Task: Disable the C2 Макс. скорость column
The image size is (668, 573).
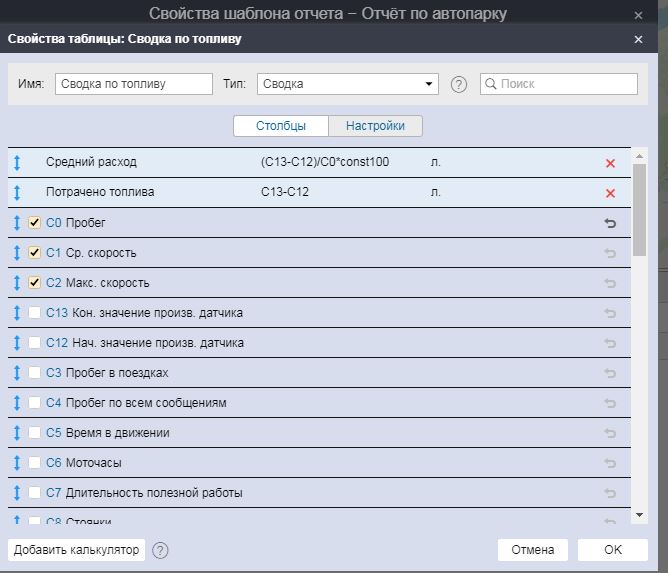Action: coord(35,283)
